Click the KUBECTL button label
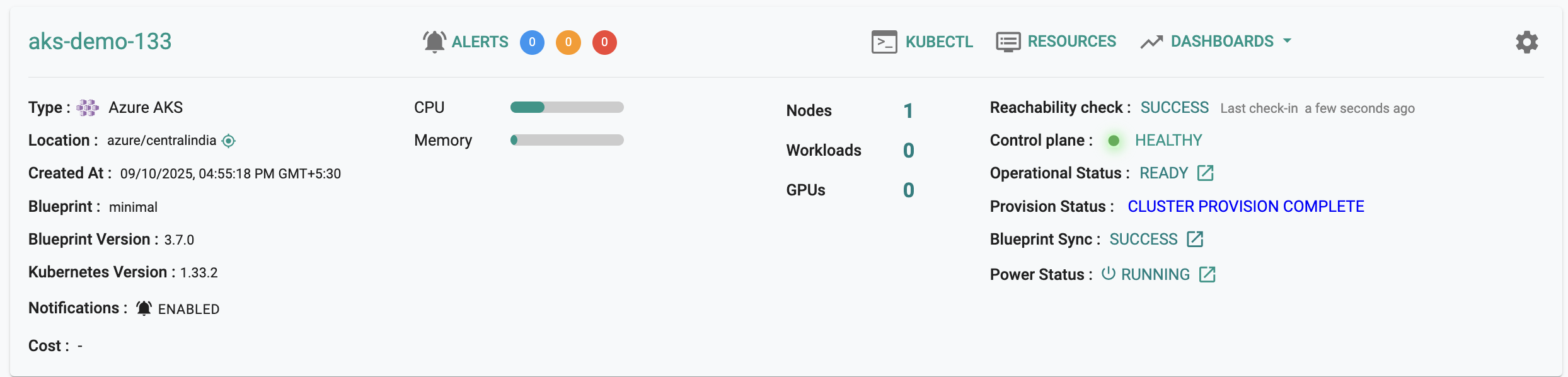1568x377 pixels. tap(939, 42)
